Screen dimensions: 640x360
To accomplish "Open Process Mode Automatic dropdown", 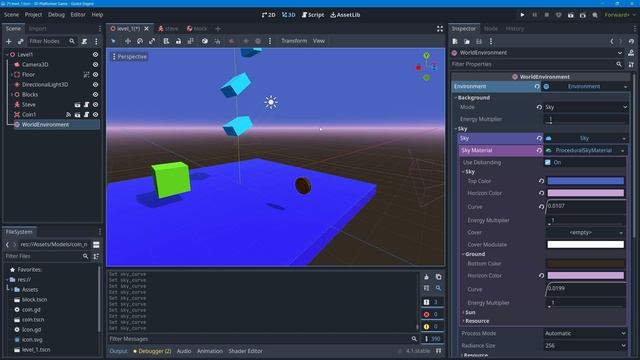I will [585, 333].
